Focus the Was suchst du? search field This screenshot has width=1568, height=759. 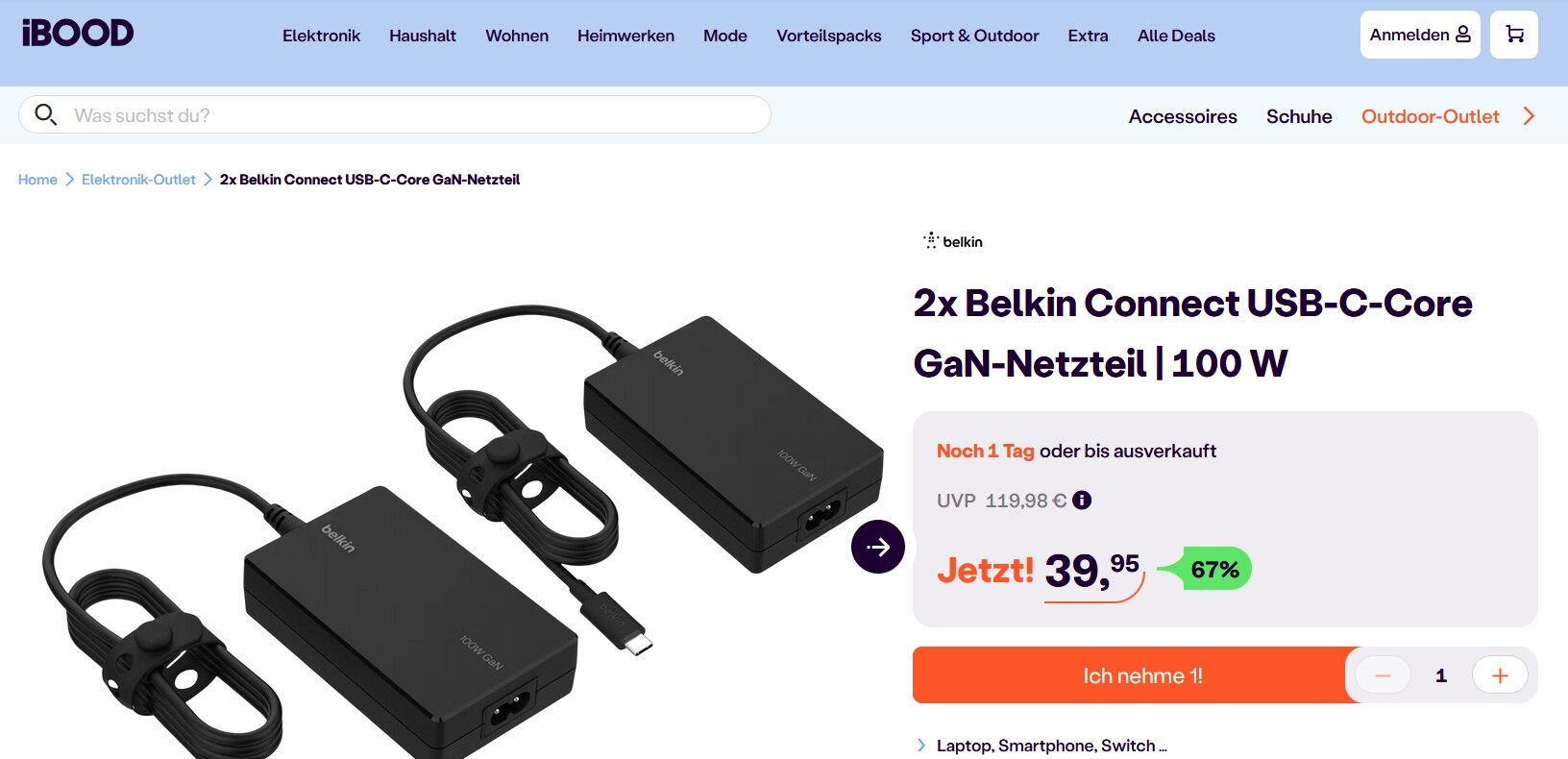395,114
